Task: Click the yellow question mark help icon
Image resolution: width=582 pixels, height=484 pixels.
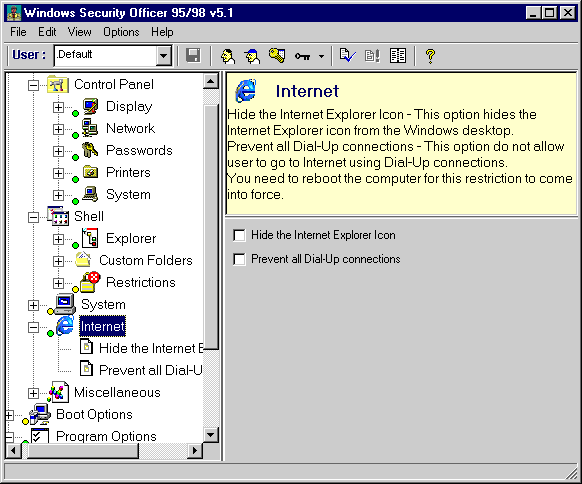Action: 430,56
